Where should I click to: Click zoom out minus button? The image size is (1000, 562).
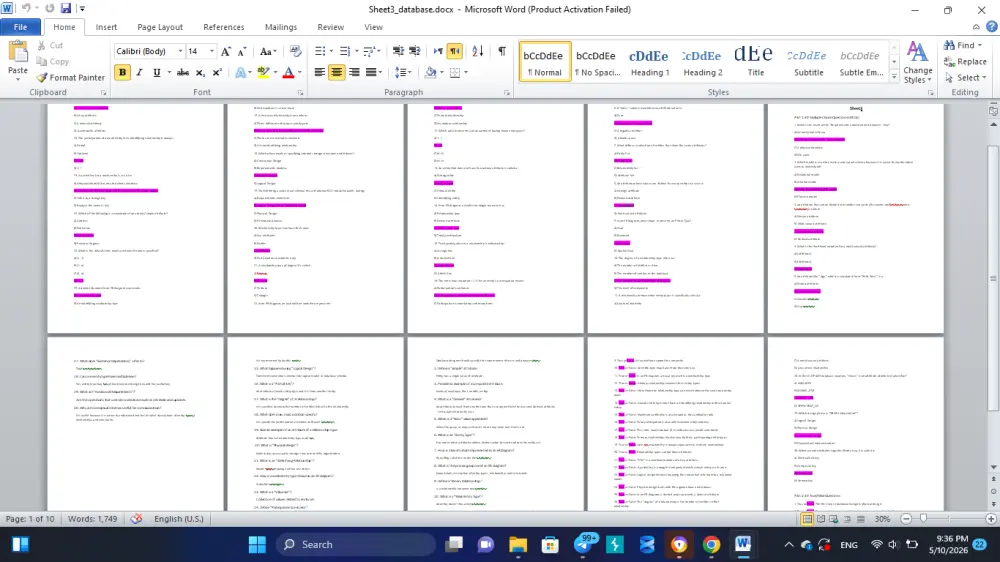906,519
